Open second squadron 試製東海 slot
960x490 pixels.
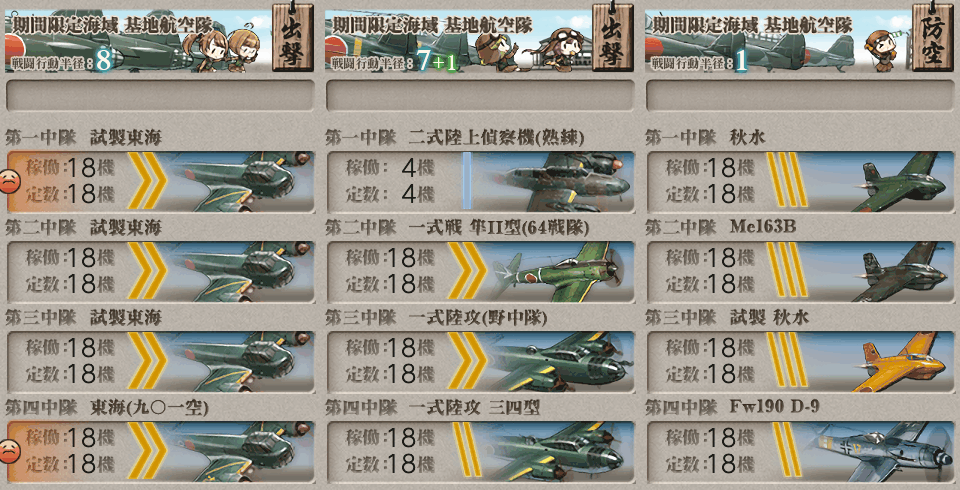[160, 271]
